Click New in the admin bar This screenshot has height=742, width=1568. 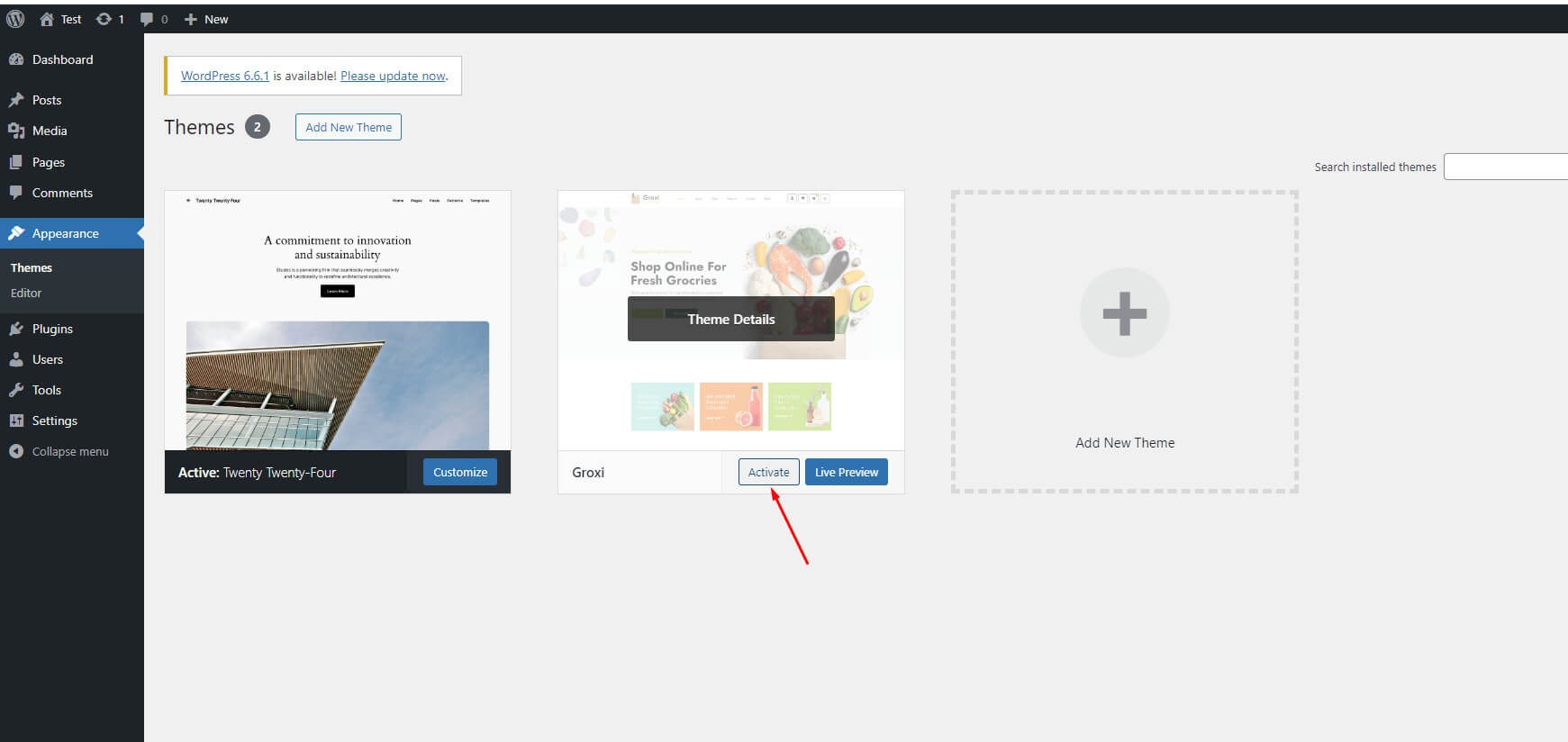(216, 19)
